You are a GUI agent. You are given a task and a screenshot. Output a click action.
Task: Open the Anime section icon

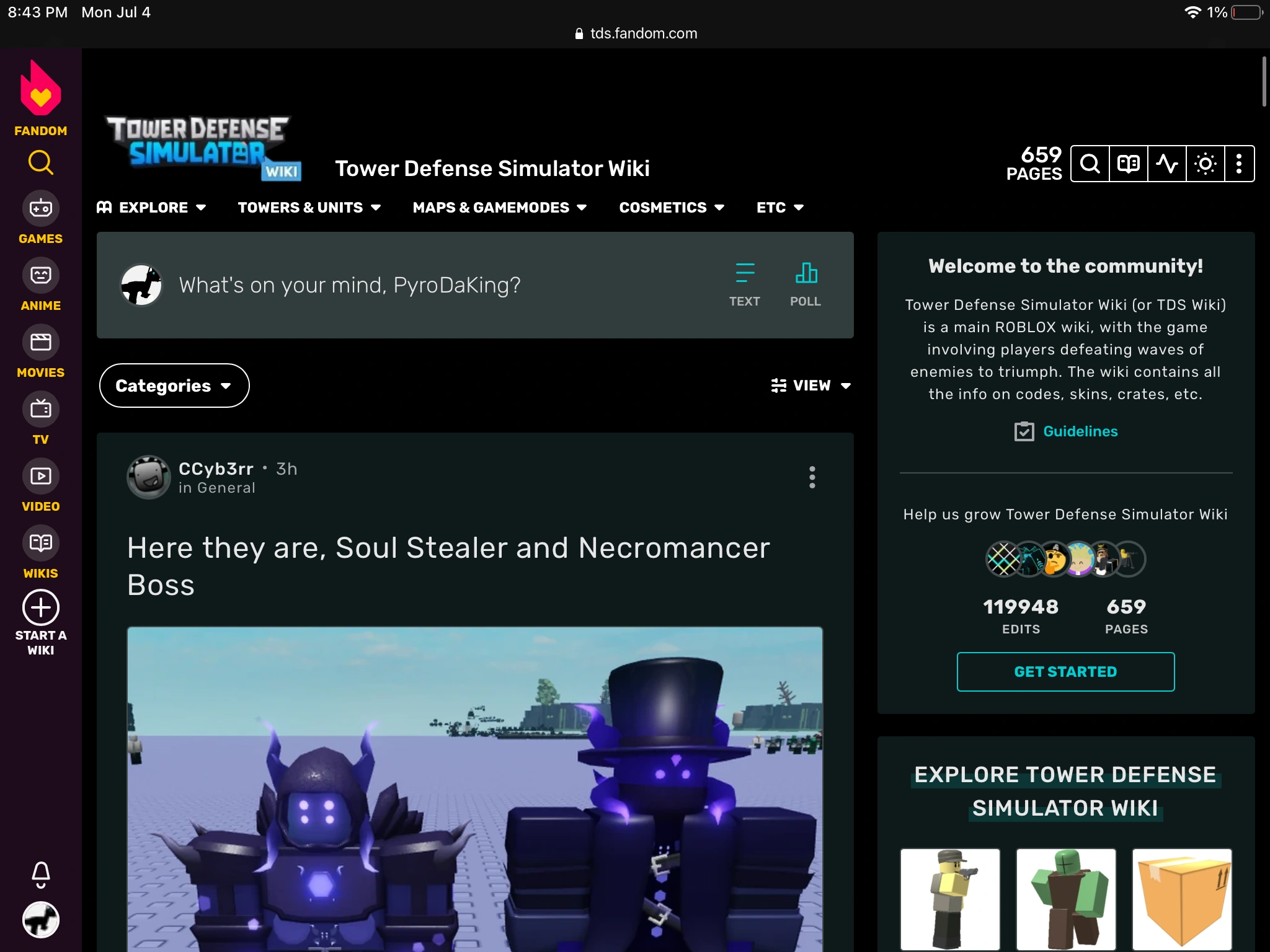(40, 276)
